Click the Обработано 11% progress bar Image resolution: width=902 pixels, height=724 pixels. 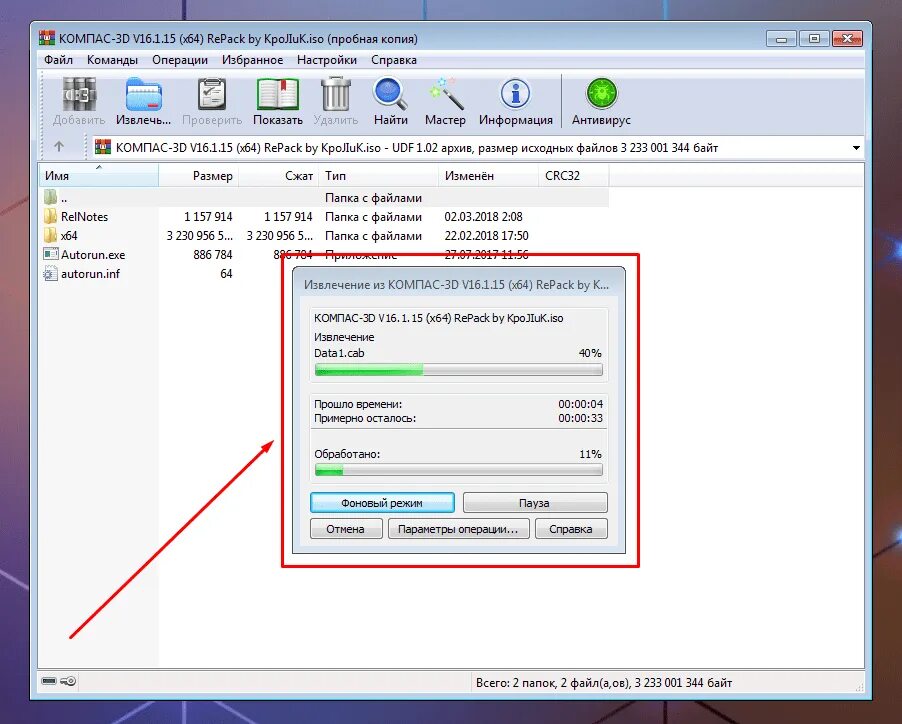(x=458, y=470)
